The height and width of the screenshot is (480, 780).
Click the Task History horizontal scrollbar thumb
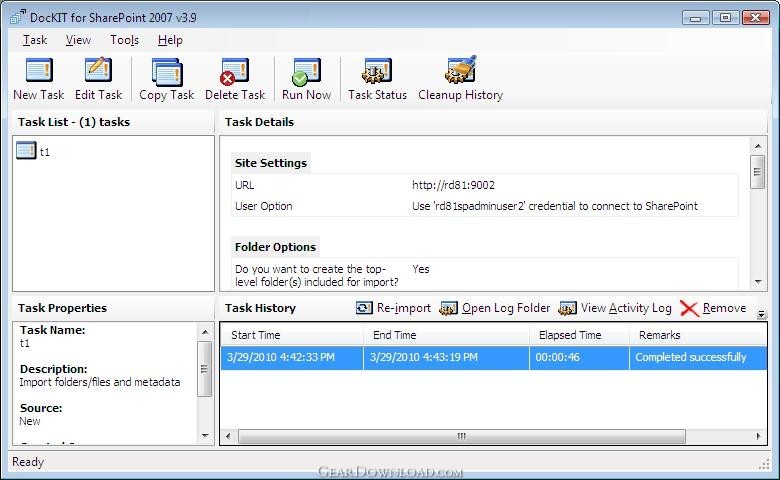(x=462, y=436)
